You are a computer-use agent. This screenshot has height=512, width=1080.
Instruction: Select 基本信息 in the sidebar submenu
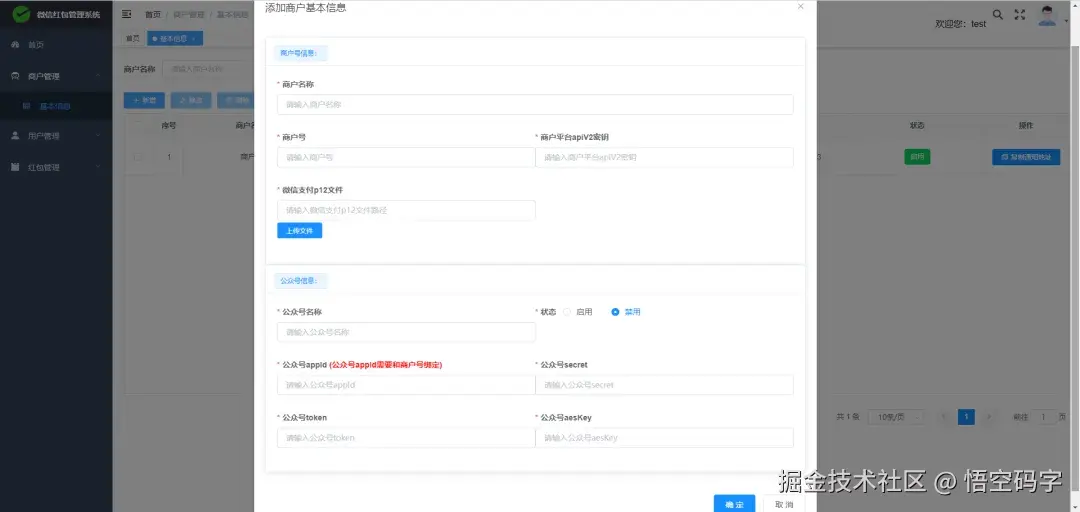[56, 106]
